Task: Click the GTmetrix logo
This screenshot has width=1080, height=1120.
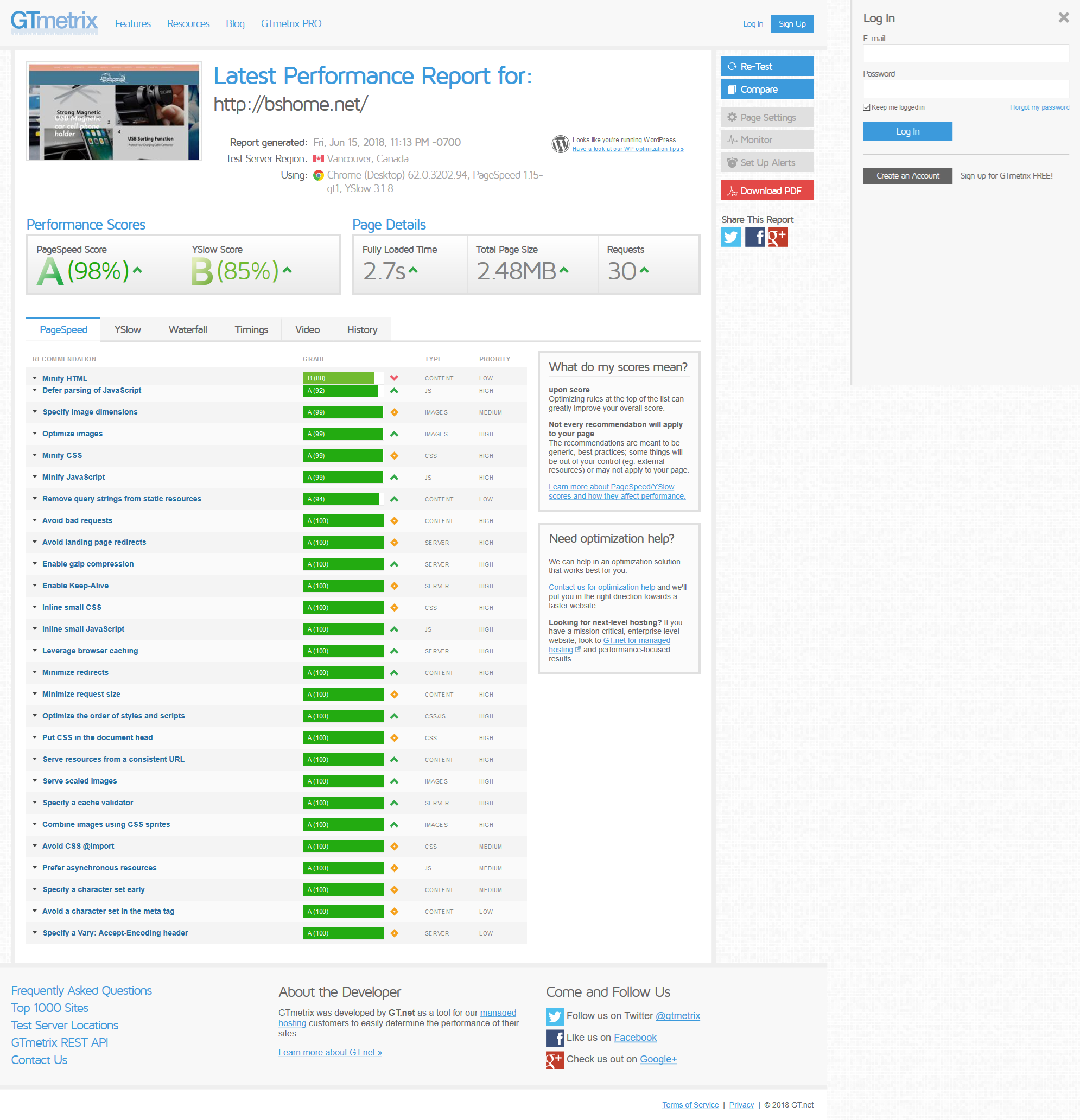Action: (54, 23)
